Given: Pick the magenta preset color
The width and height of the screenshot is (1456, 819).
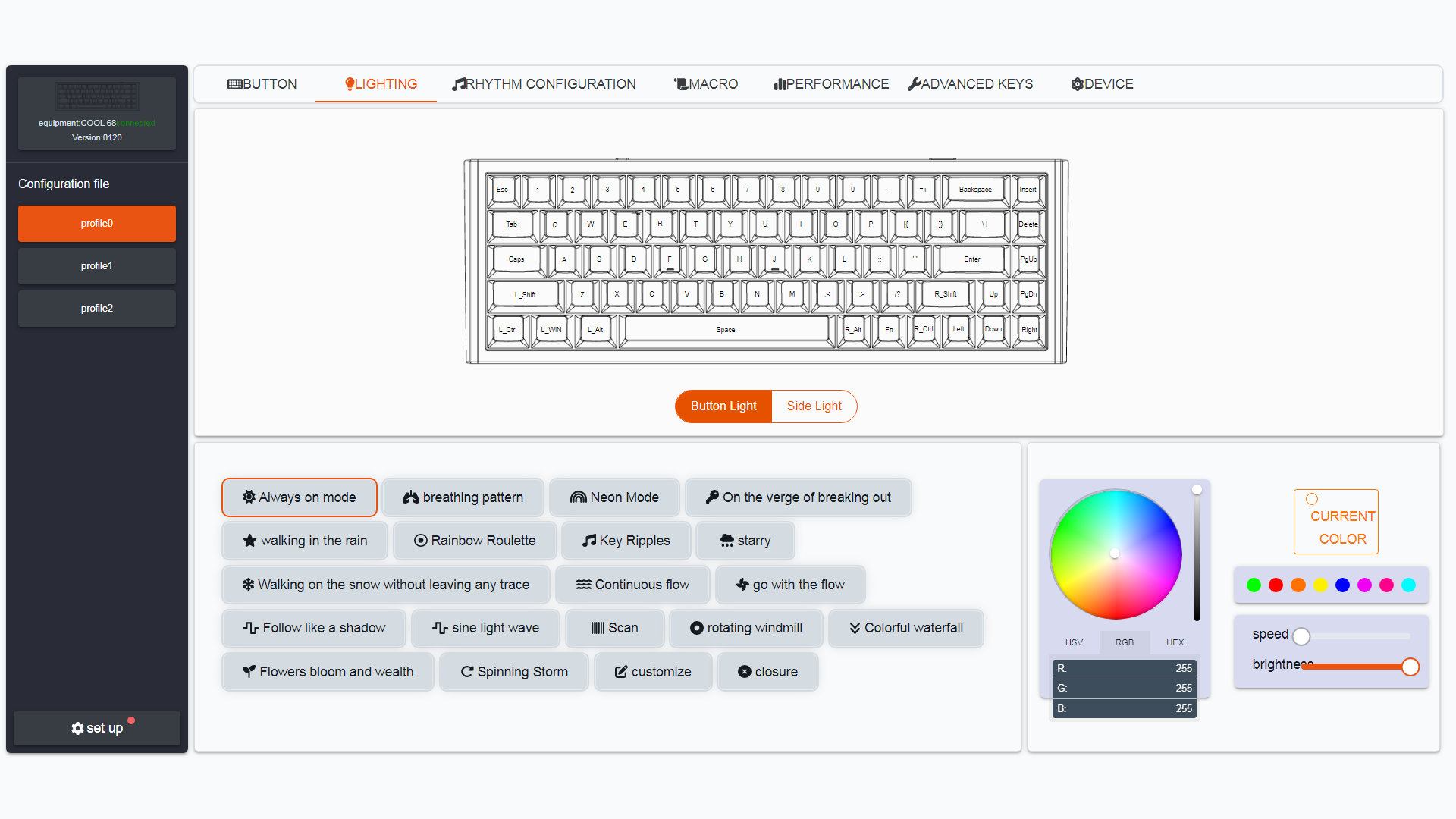Looking at the screenshot, I should click(x=1364, y=585).
